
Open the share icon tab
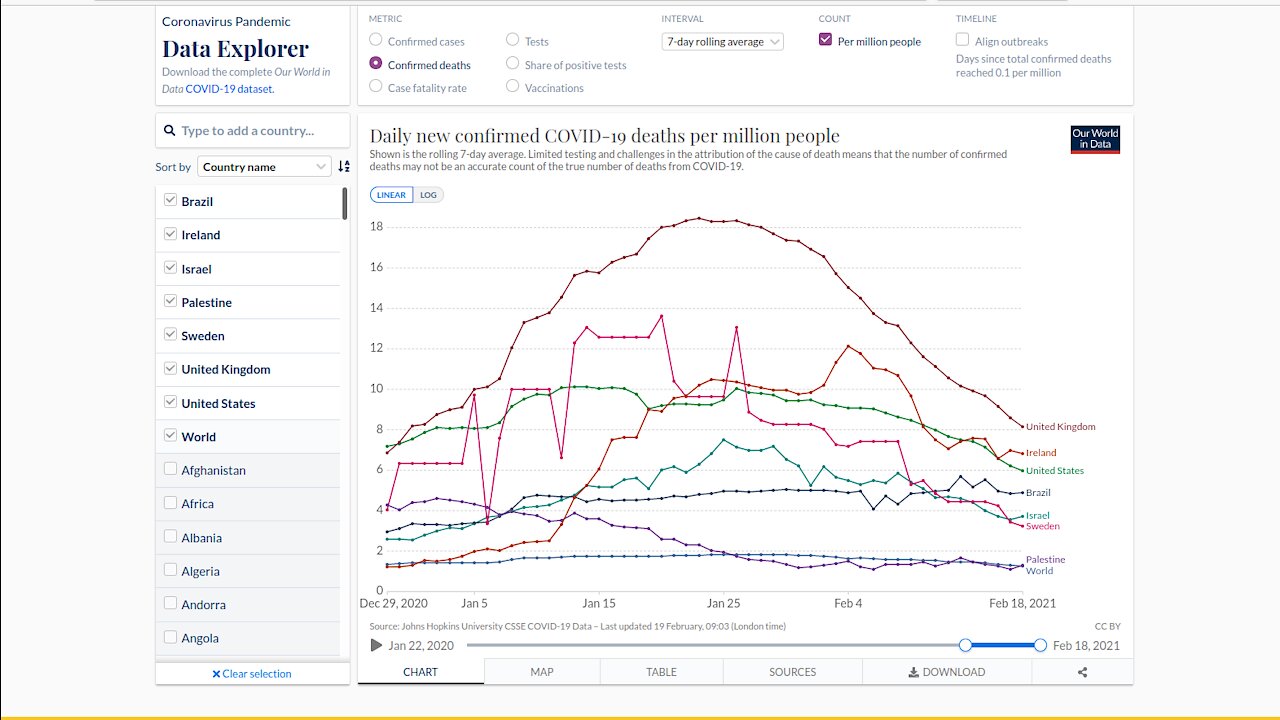click(1082, 672)
